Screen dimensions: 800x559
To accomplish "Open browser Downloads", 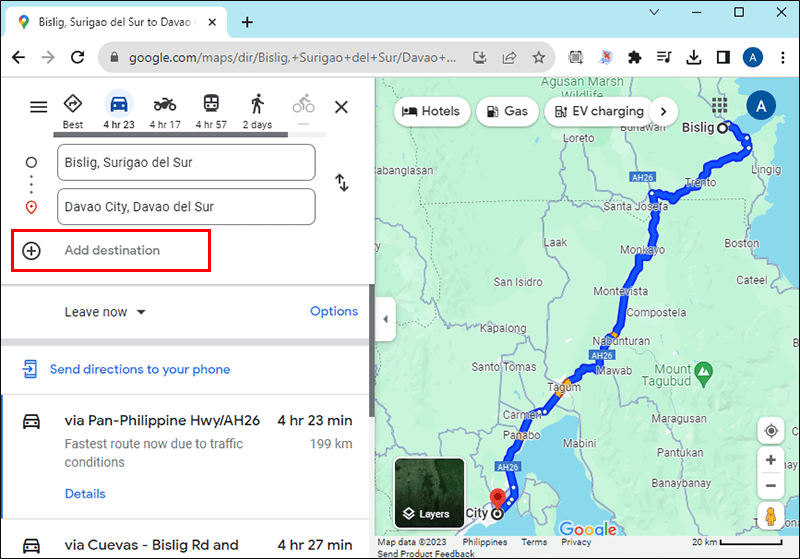I will (x=693, y=58).
